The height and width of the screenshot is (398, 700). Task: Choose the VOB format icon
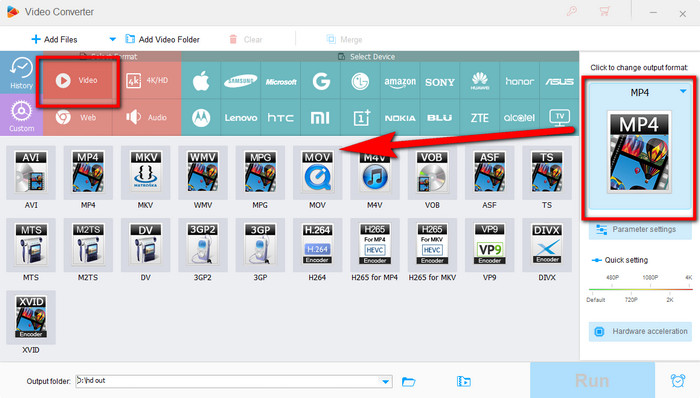click(x=432, y=172)
